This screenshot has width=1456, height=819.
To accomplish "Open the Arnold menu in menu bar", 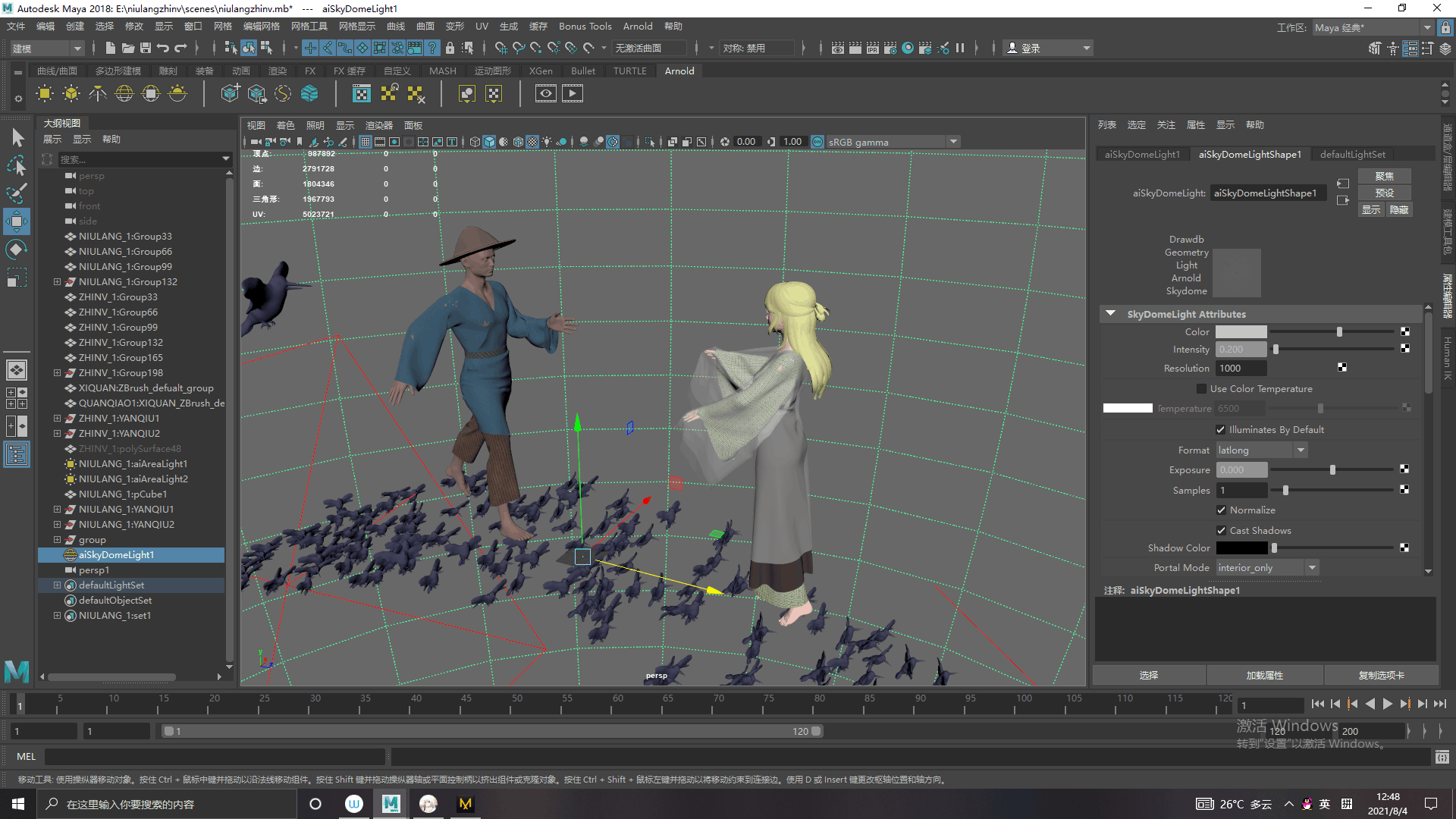I will (x=637, y=27).
